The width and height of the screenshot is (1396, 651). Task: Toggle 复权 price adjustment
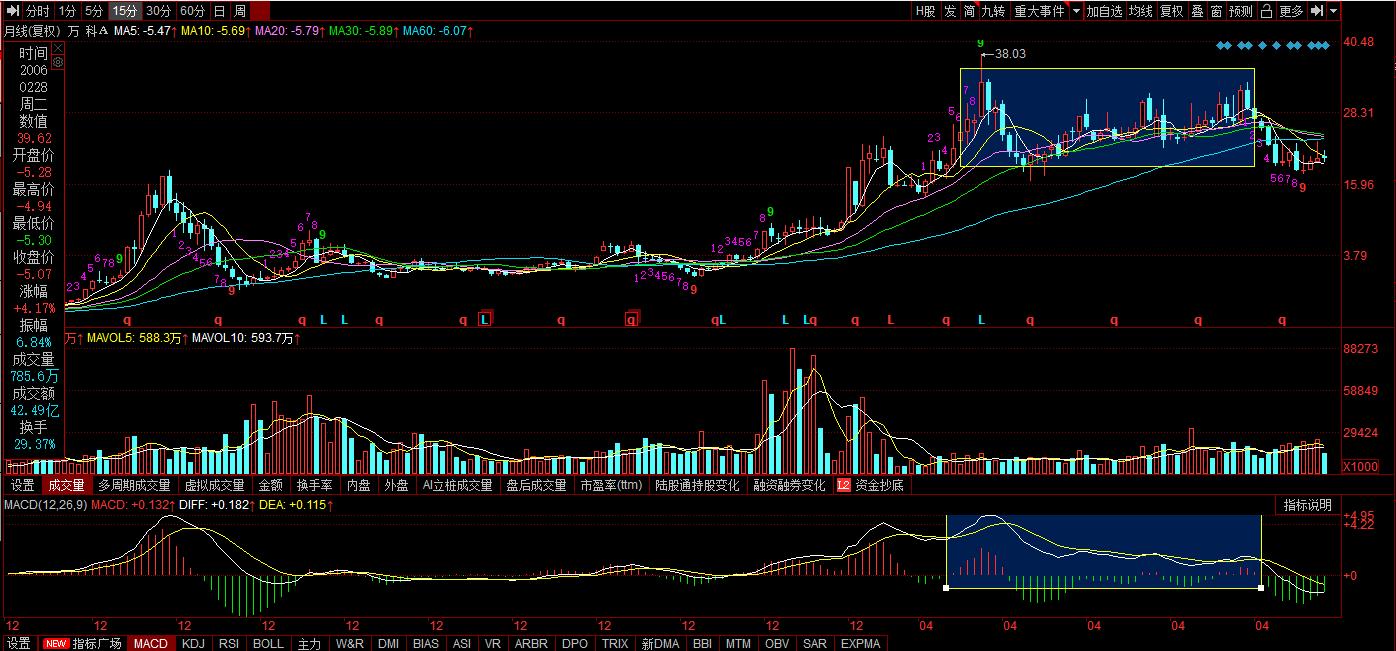pos(1170,11)
